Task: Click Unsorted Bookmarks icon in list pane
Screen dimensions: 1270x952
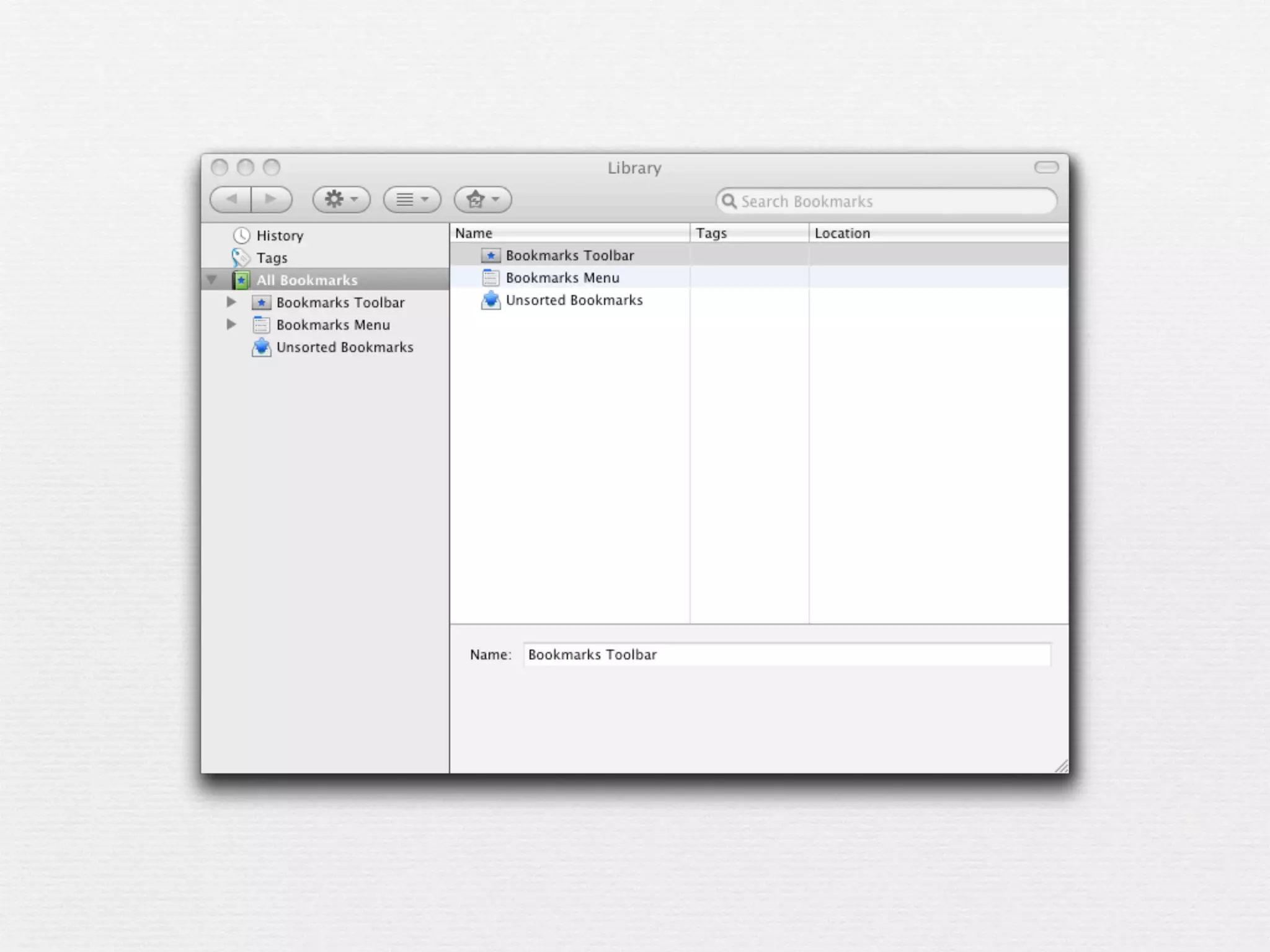Action: (491, 300)
